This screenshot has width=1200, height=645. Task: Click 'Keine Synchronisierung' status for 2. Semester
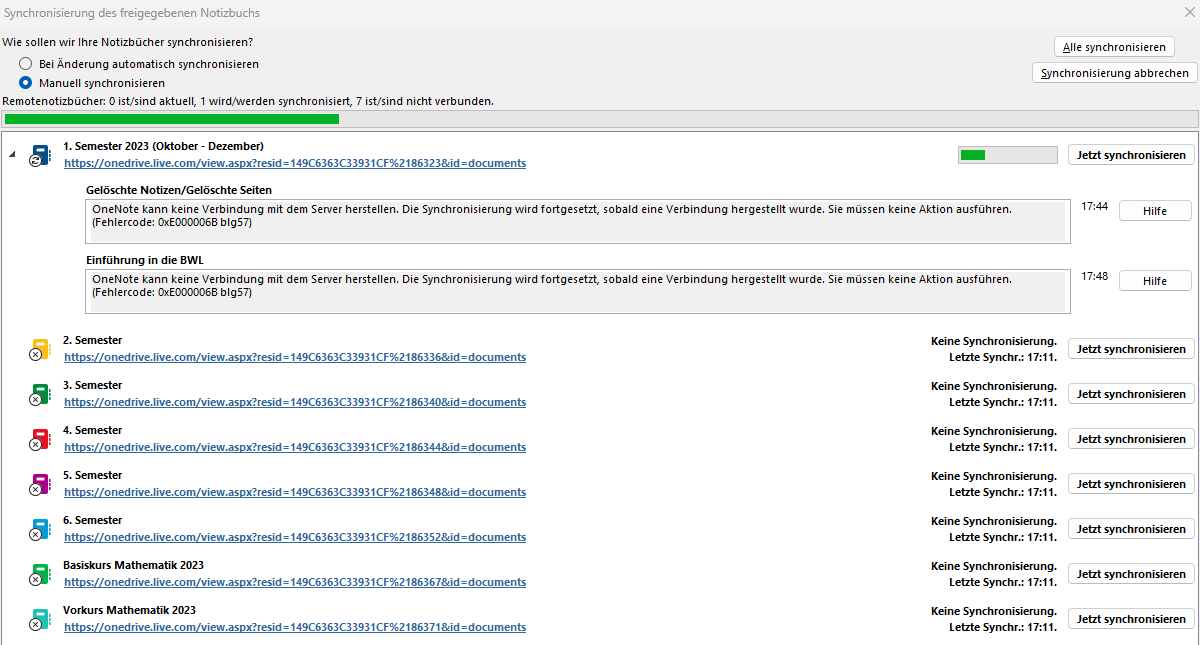pos(994,341)
